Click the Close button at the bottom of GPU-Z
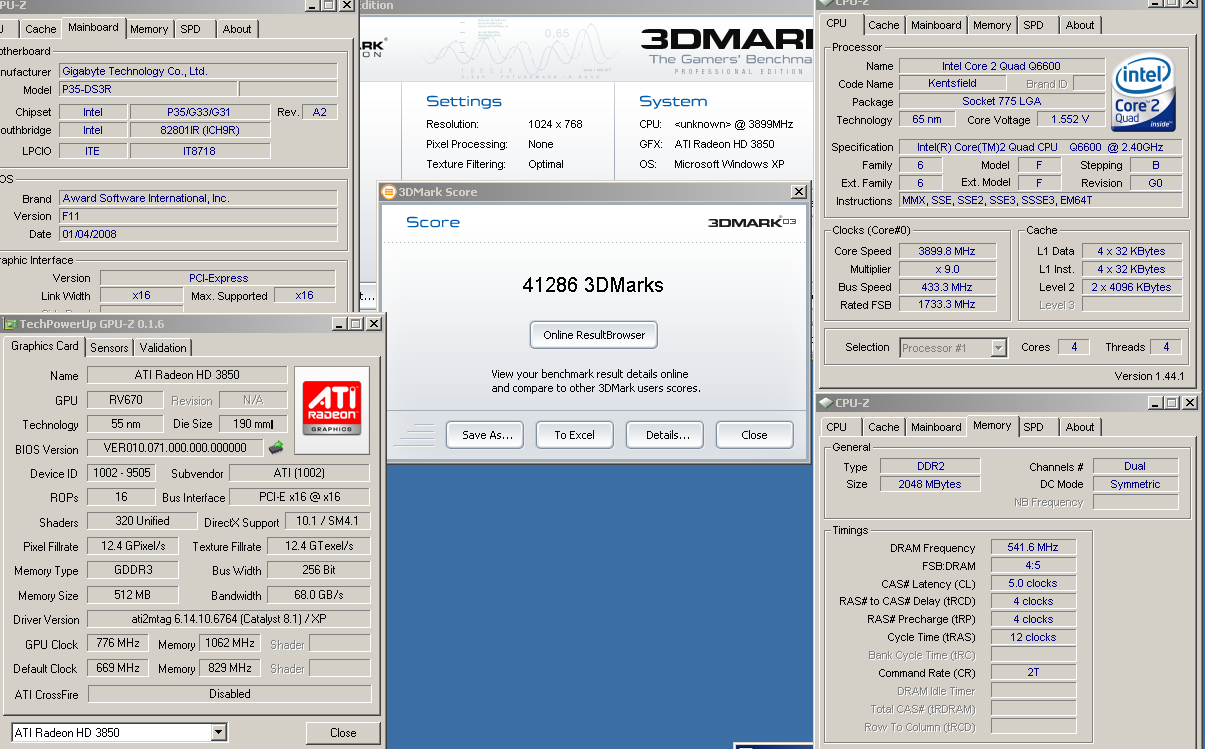1205x749 pixels. [x=343, y=733]
